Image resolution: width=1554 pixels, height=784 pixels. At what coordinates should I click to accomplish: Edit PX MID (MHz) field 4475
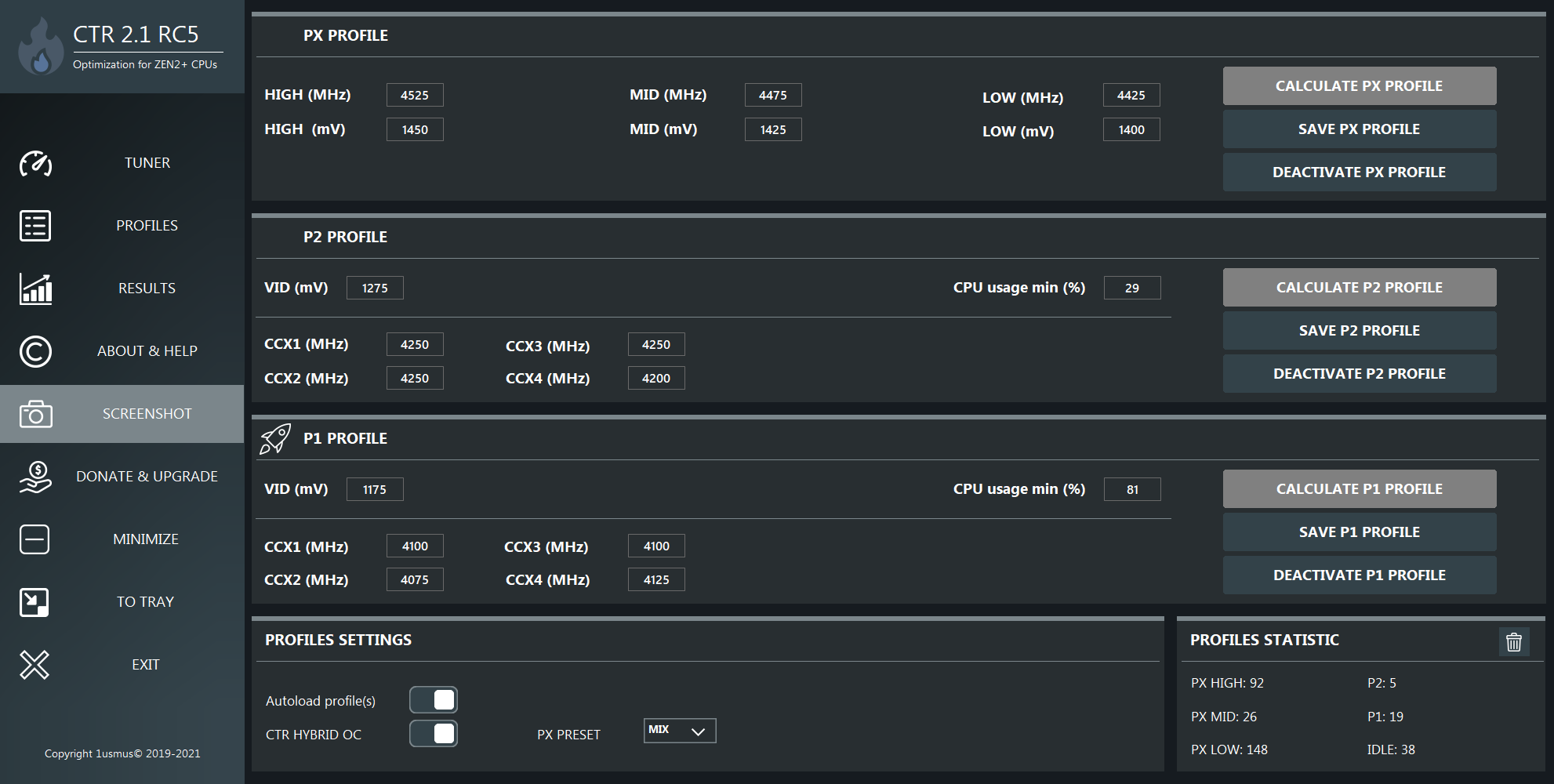pos(773,95)
